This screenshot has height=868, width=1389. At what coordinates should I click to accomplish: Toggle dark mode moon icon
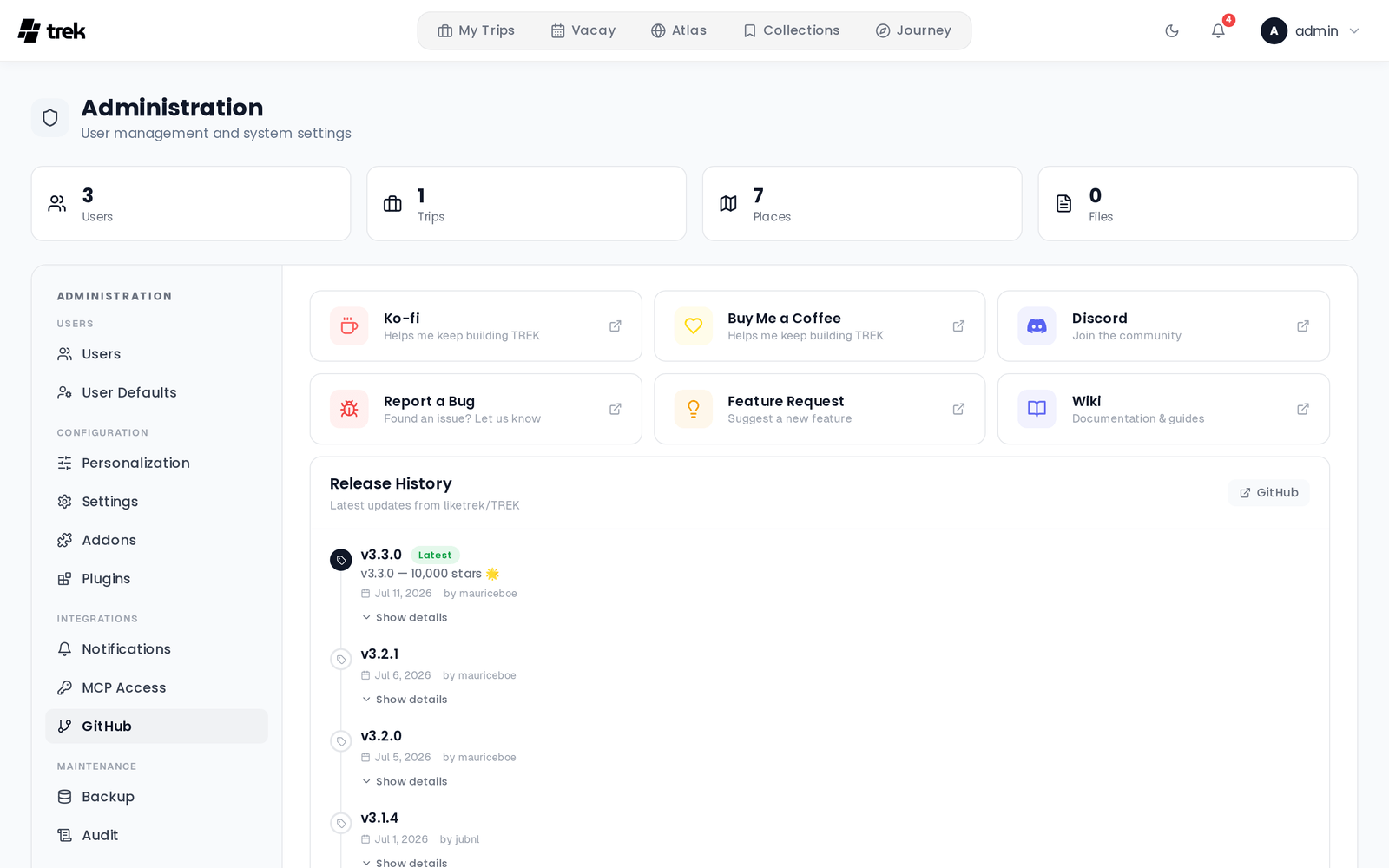(x=1172, y=31)
